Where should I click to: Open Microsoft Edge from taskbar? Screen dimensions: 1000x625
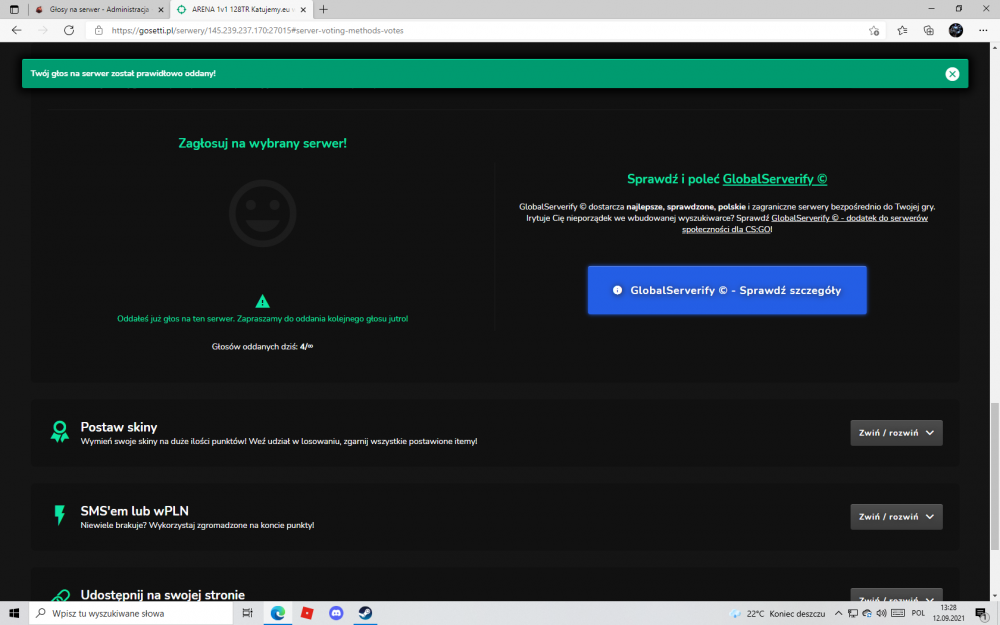click(278, 613)
